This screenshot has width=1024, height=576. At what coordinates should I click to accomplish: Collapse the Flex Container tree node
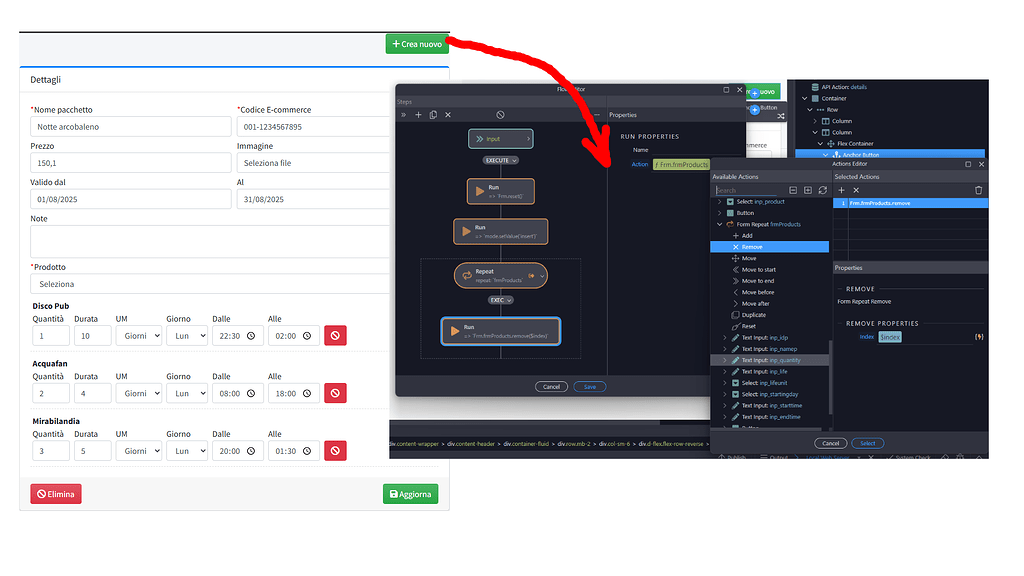(x=820, y=144)
